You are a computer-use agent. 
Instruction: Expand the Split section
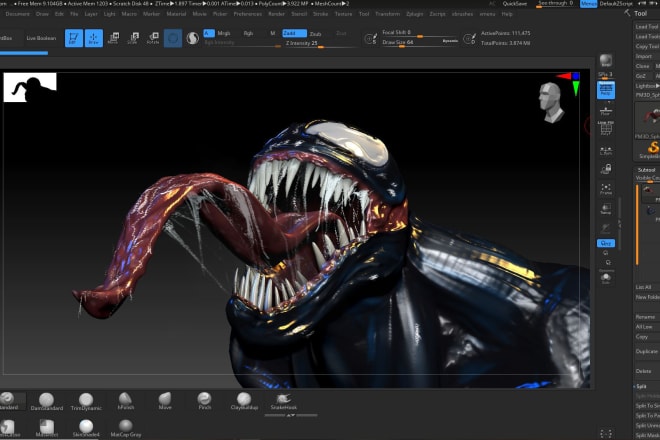point(641,386)
